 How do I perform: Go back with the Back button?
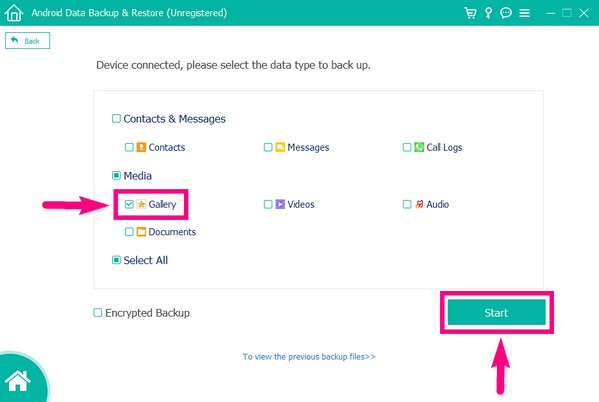pyautogui.click(x=28, y=41)
